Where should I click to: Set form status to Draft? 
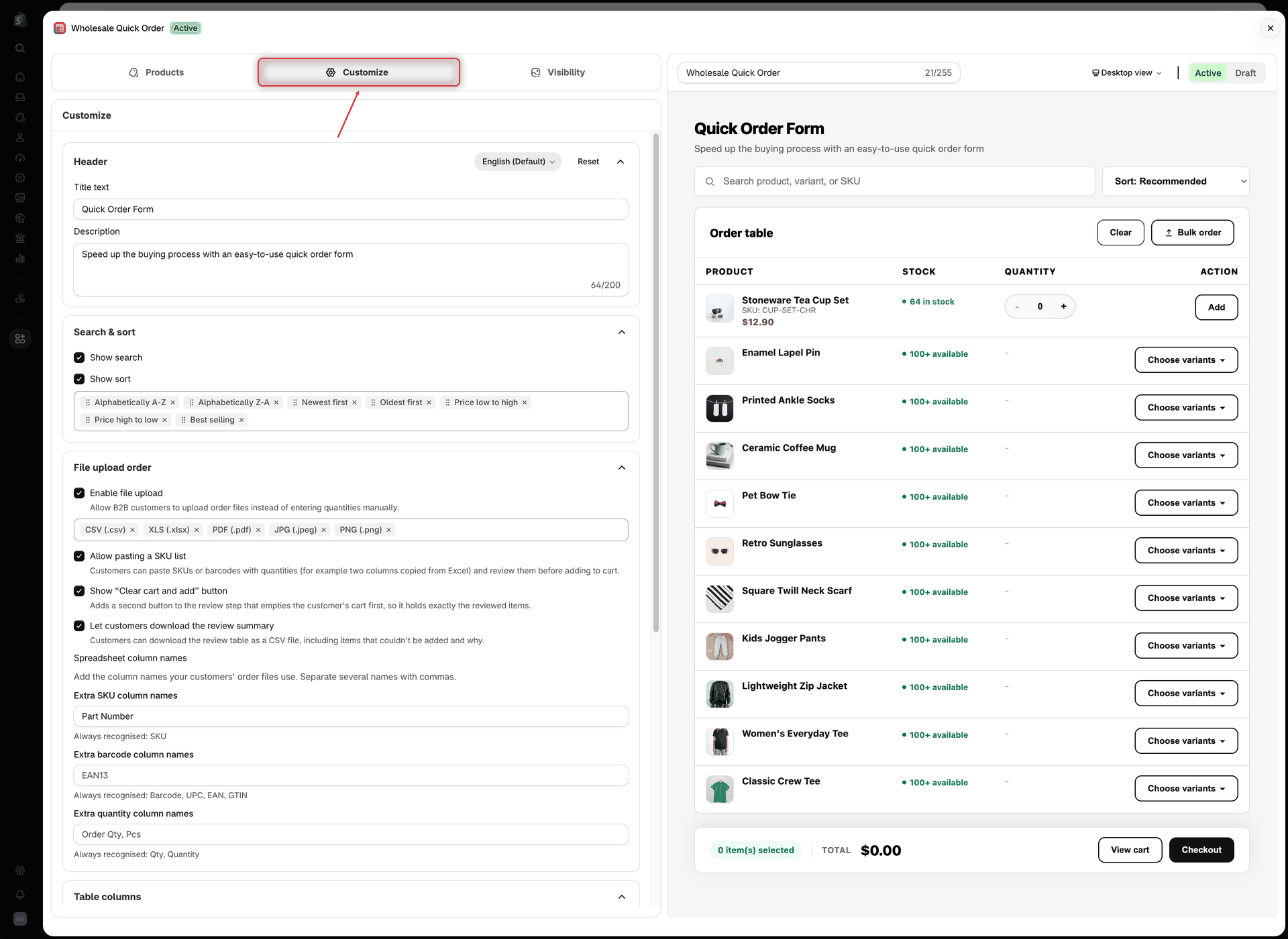pos(1246,73)
